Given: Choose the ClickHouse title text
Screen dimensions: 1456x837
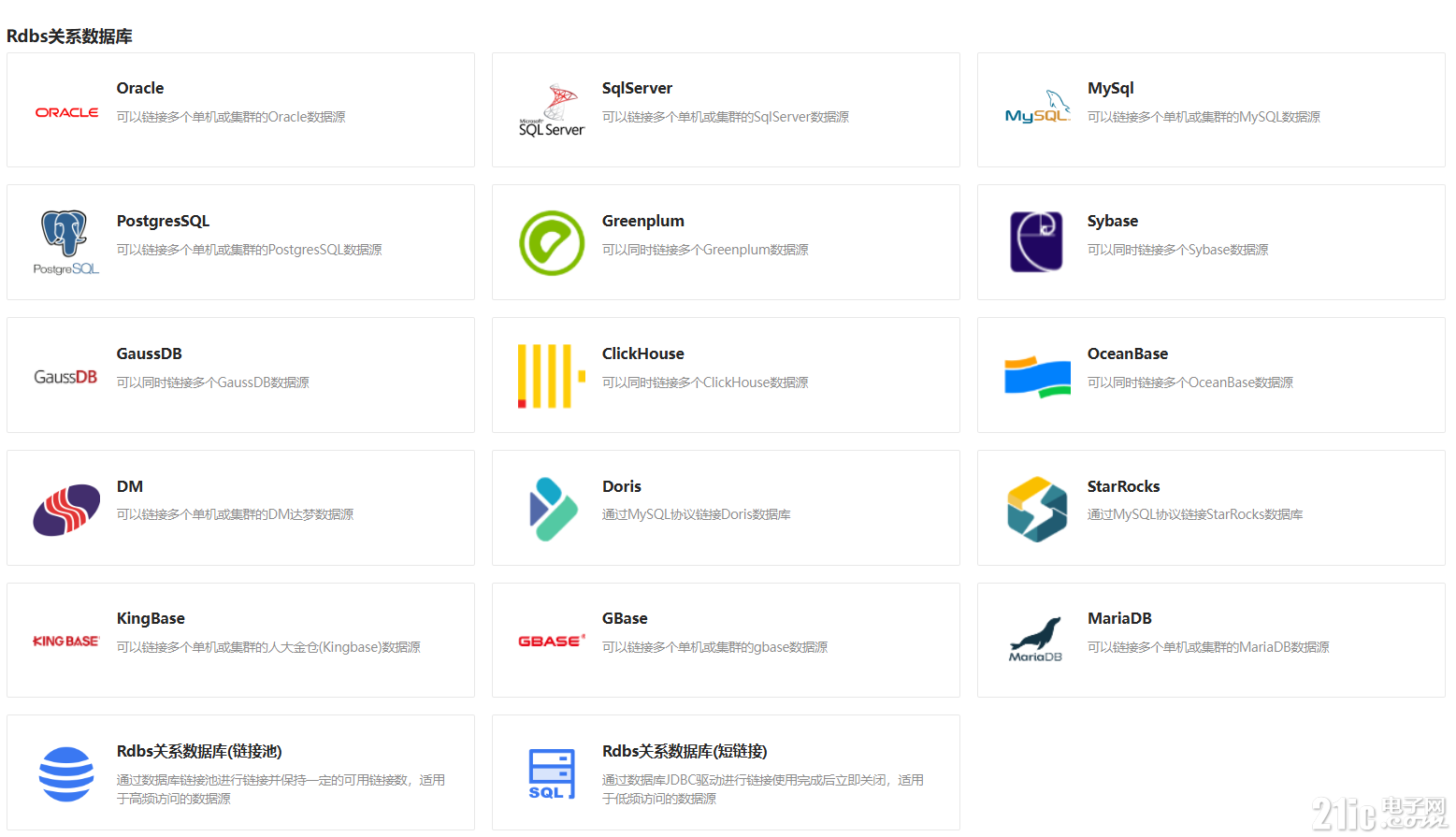Looking at the screenshot, I should (642, 354).
